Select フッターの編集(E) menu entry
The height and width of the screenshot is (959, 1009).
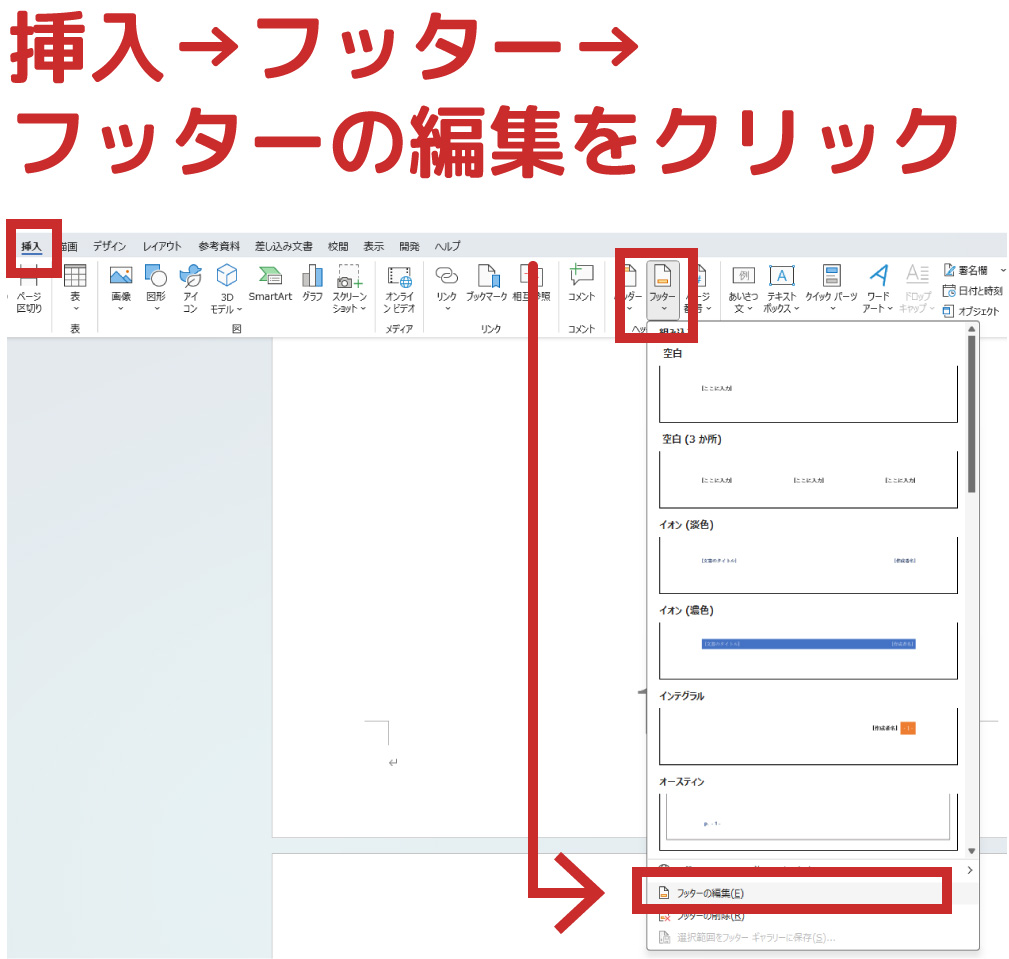710,893
